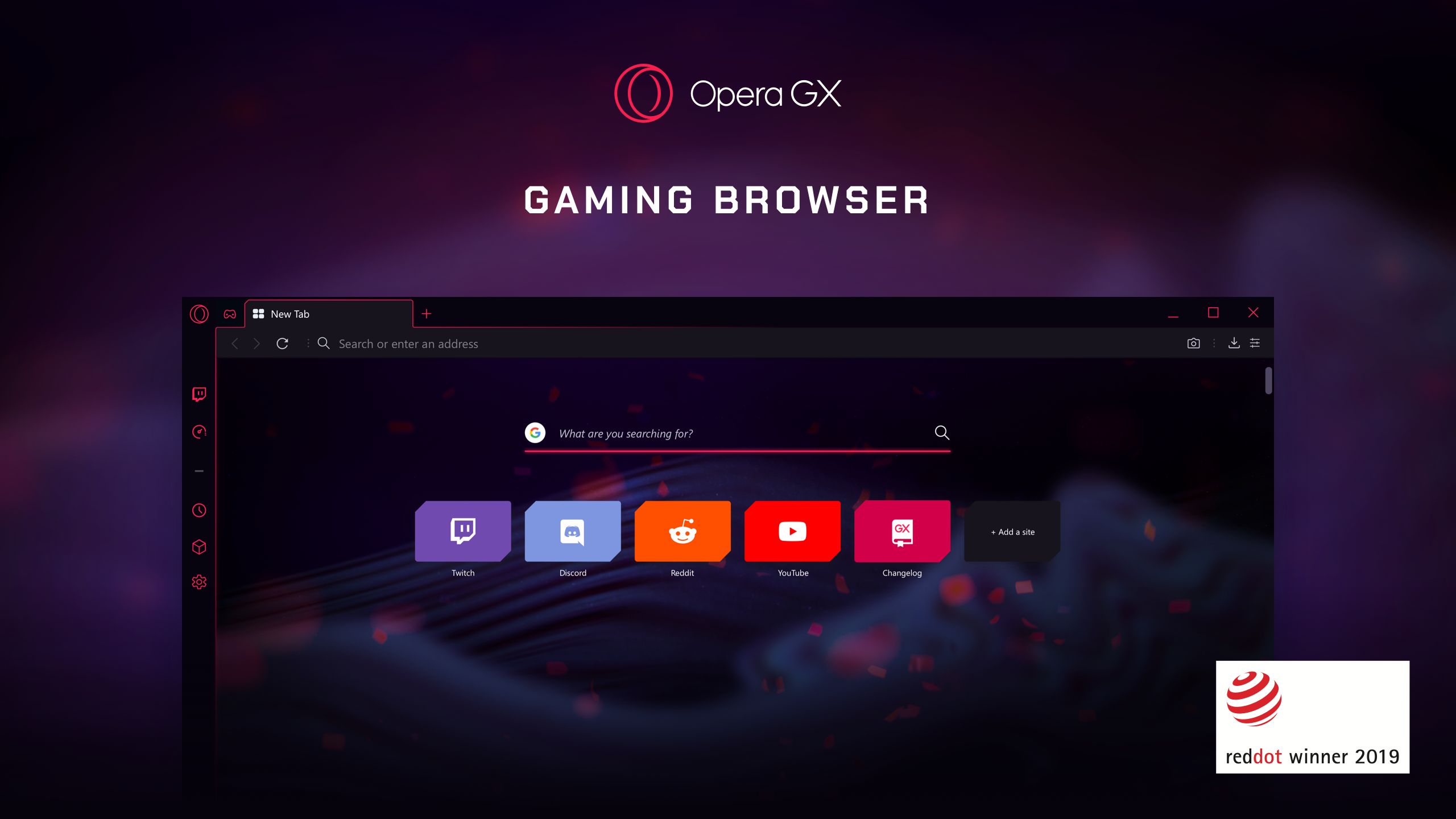The width and height of the screenshot is (1456, 819).
Task: Open Opera GX settings gear icon
Action: 199,582
